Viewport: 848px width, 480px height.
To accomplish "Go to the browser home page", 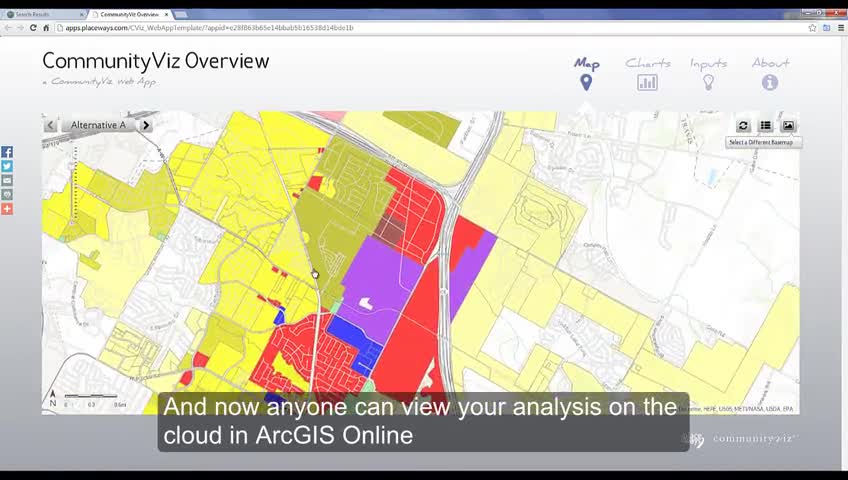I will [x=46, y=28].
